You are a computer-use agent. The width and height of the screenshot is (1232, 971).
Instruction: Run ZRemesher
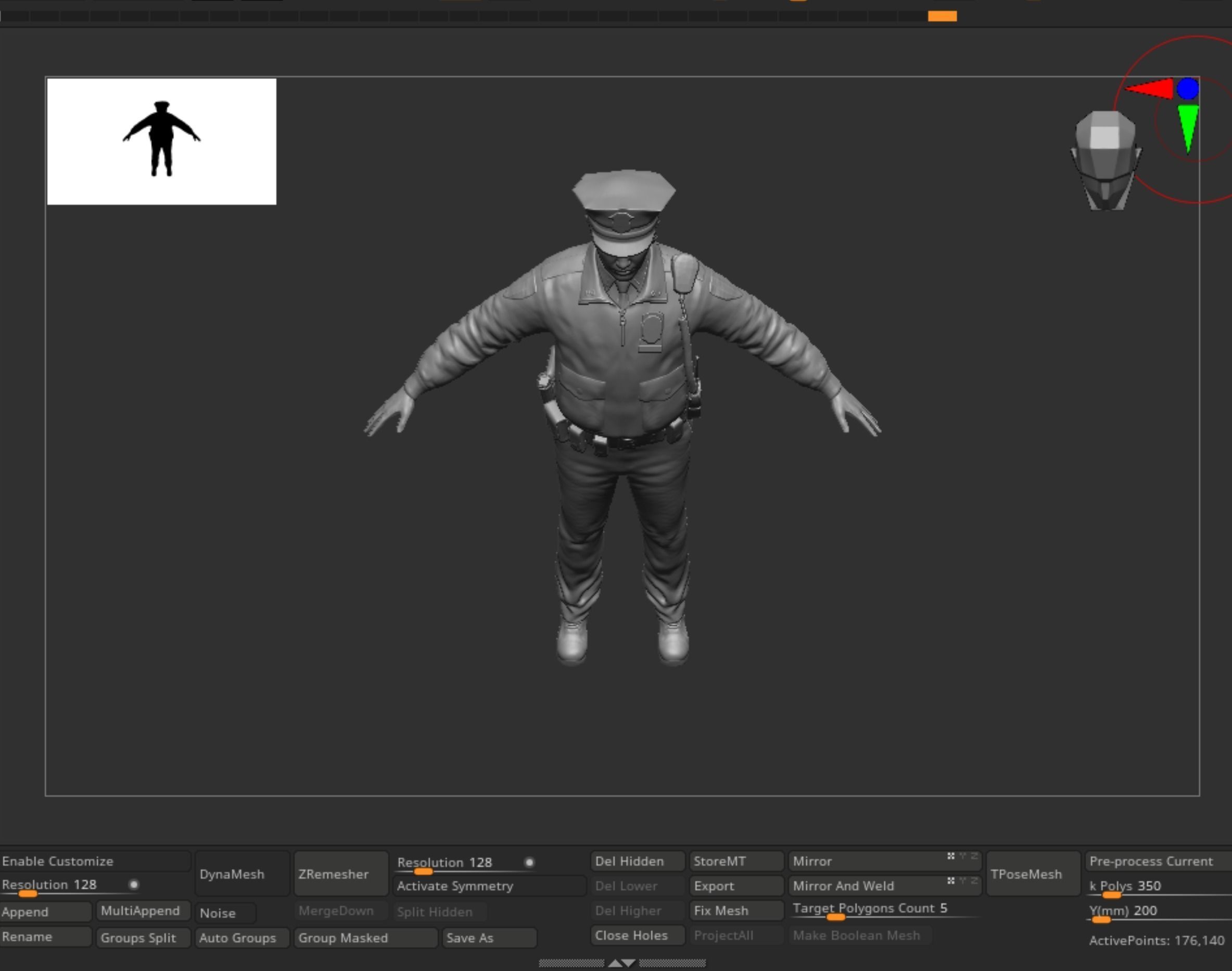click(x=340, y=874)
